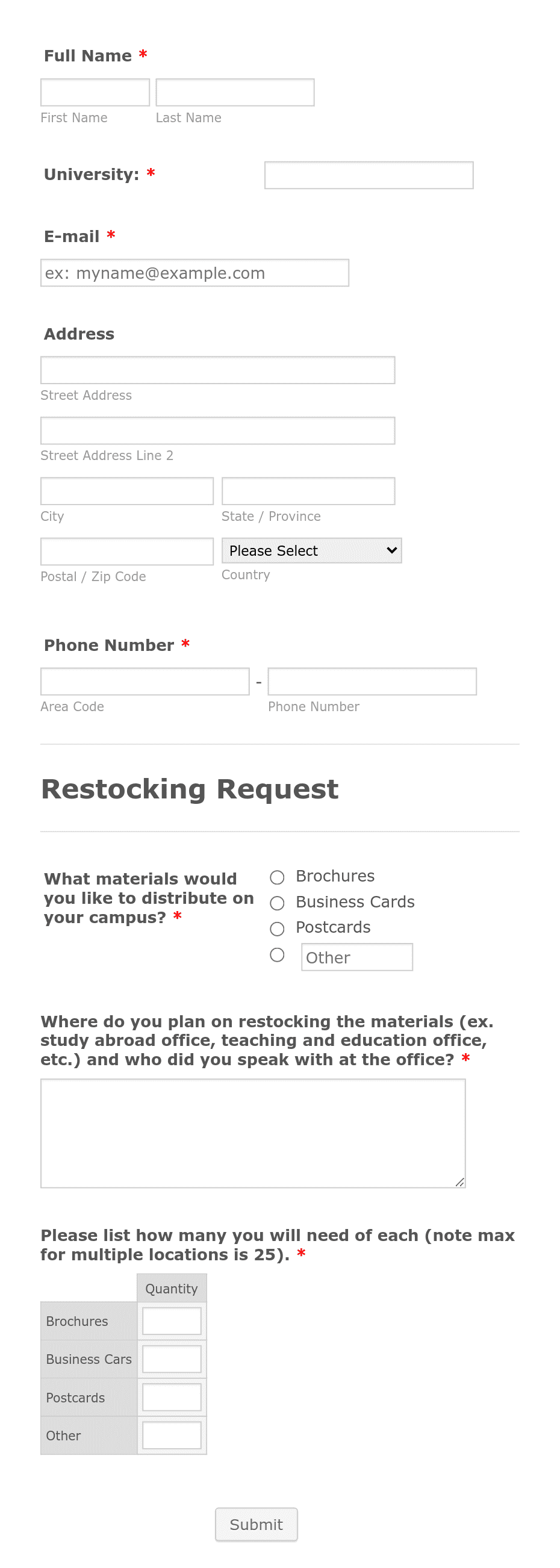Image resolution: width=560 pixels, height=1568 pixels.
Task: Open the Country dropdown showing Please Select
Action: coord(311,550)
